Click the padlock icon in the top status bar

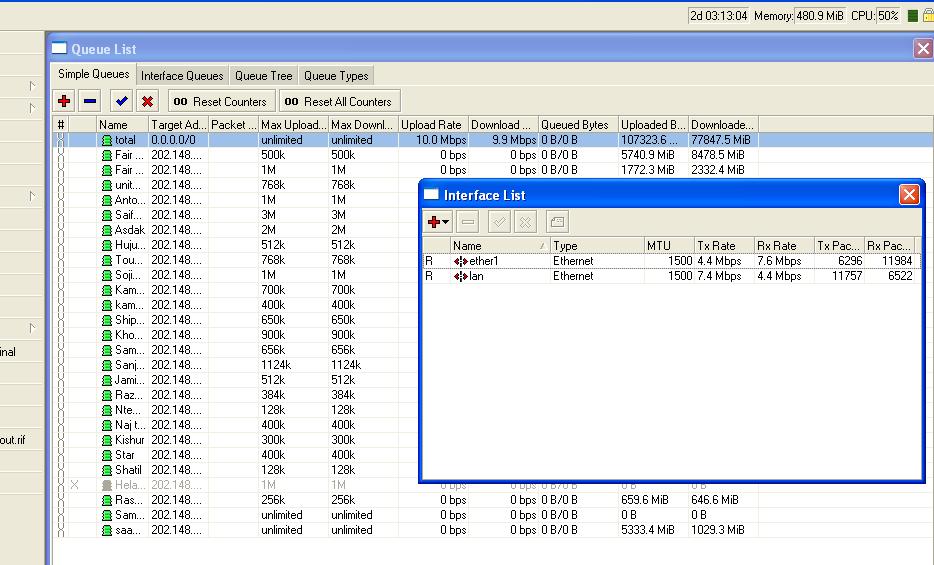927,16
